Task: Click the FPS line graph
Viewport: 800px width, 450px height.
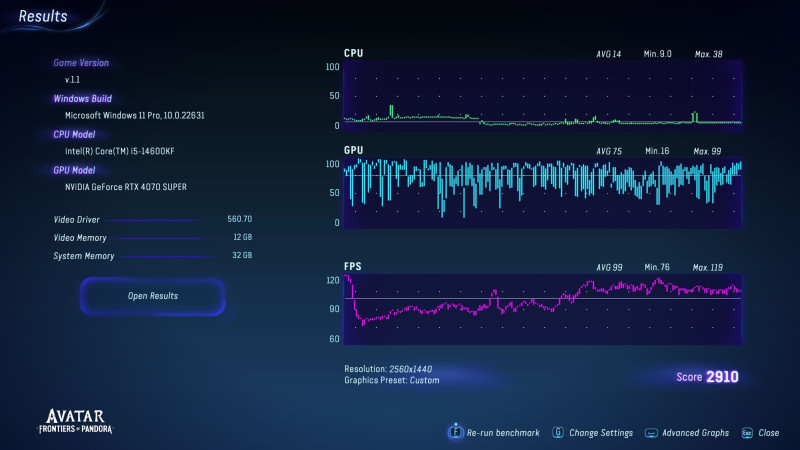Action: point(543,309)
